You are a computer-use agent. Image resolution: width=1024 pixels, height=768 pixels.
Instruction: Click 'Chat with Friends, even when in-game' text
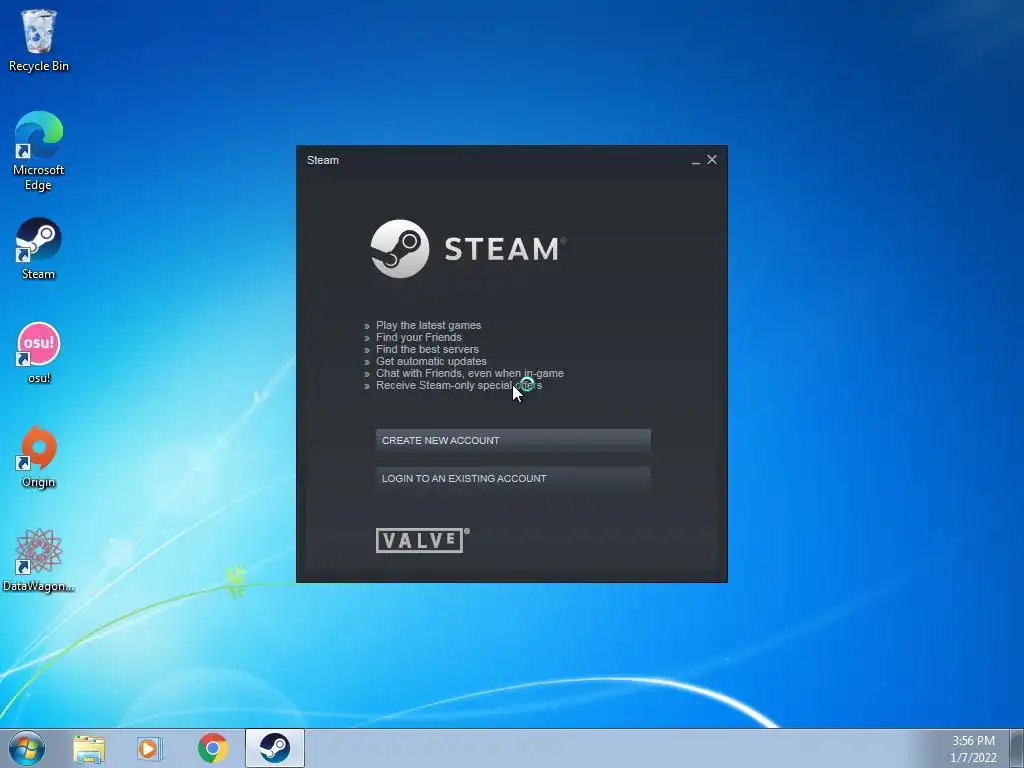[x=470, y=374]
